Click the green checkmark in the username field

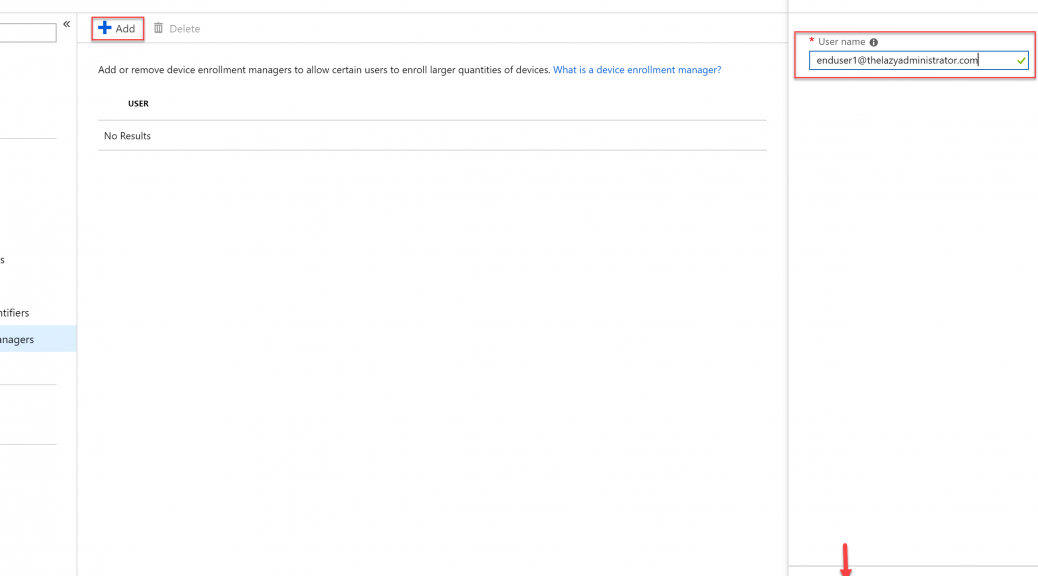[1021, 61]
